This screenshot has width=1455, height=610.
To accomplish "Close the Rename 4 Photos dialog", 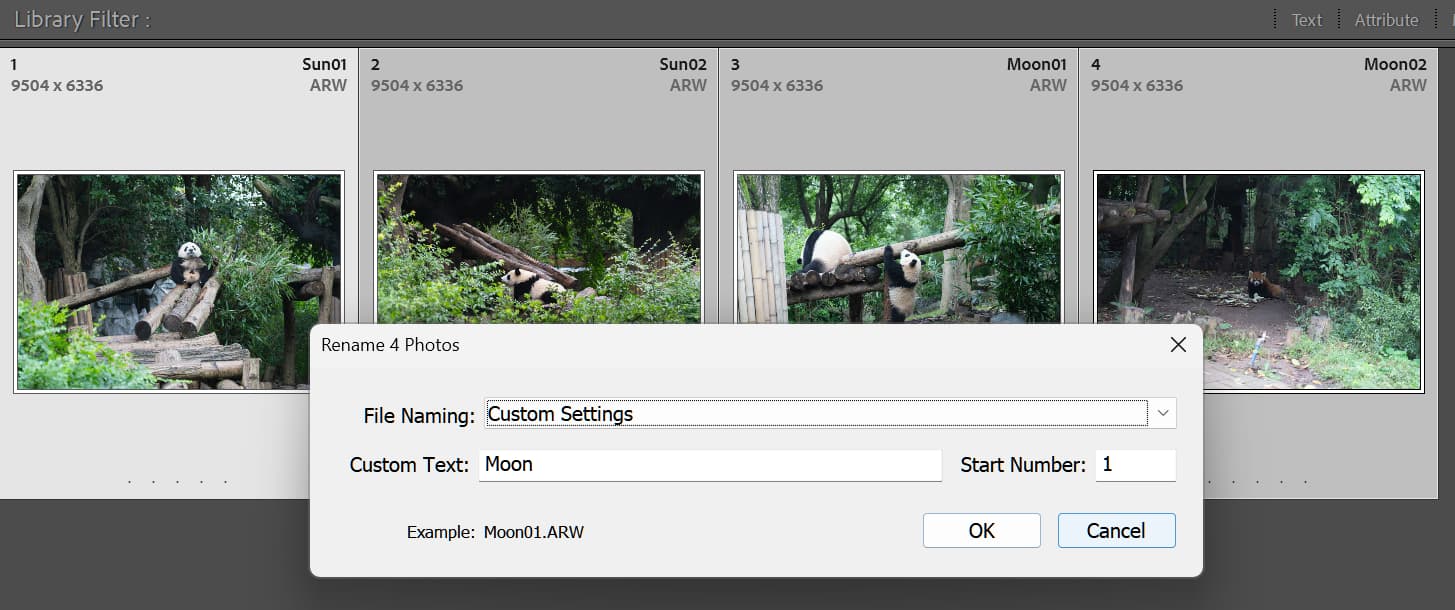I will (1178, 345).
